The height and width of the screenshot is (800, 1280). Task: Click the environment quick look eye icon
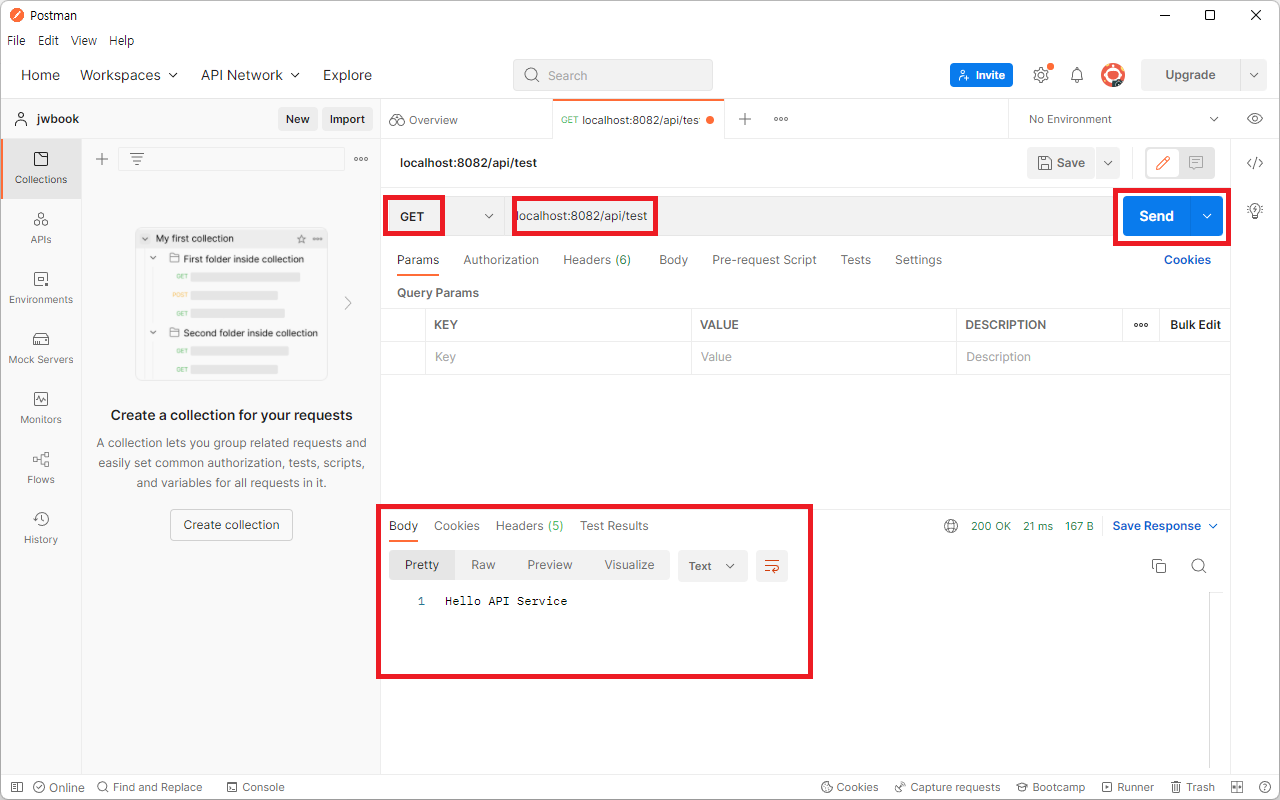[1255, 119]
